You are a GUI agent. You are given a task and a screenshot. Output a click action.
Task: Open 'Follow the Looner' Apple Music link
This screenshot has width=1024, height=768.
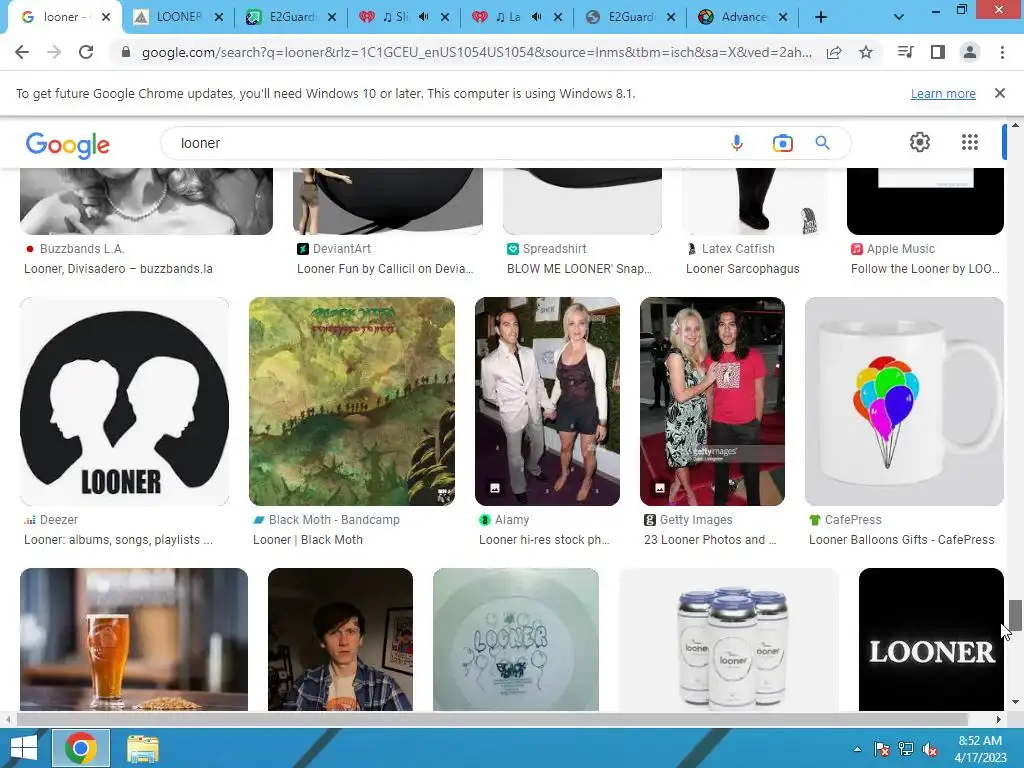pos(925,268)
